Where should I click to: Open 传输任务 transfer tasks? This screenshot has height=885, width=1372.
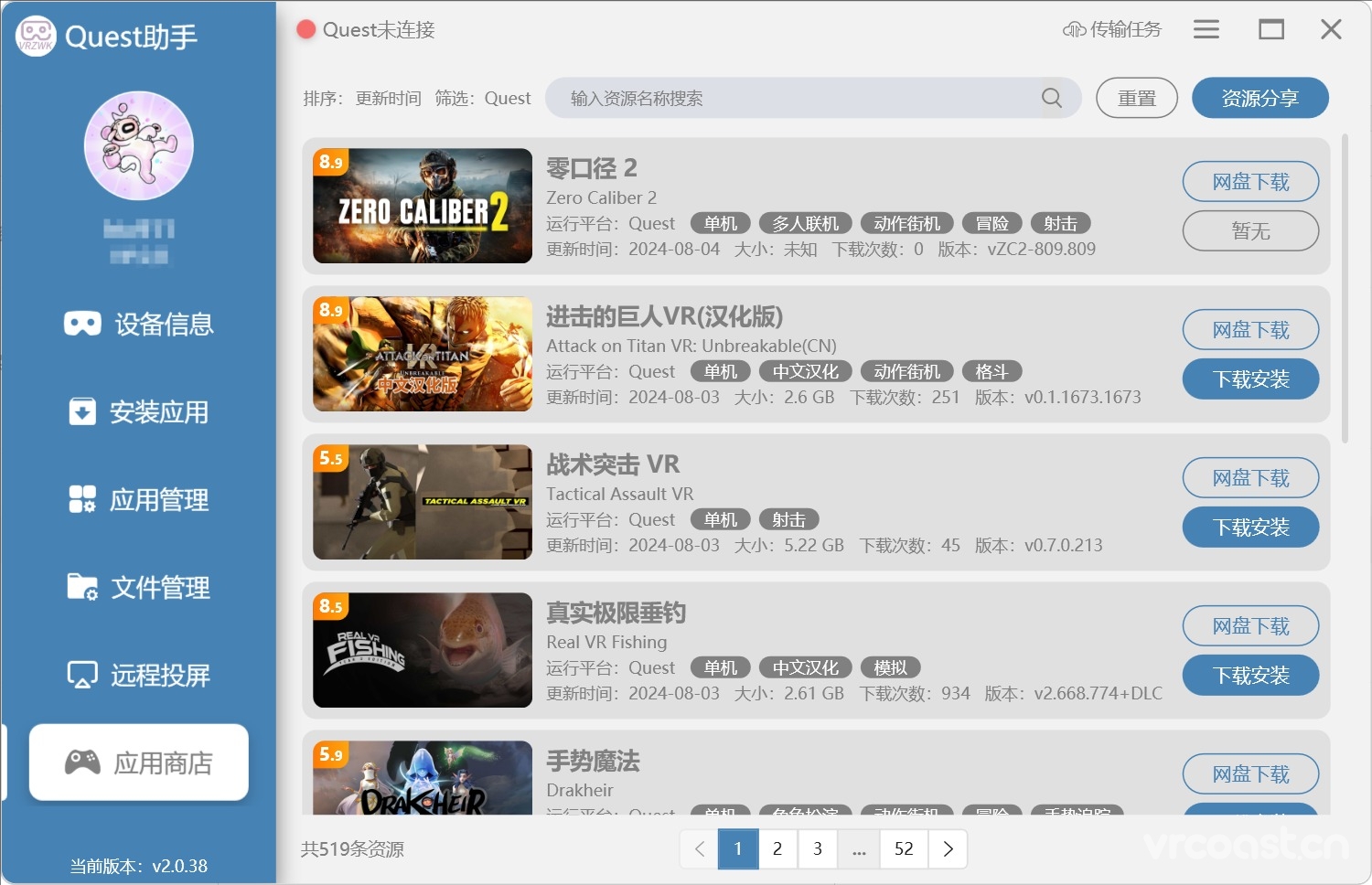click(x=1112, y=29)
